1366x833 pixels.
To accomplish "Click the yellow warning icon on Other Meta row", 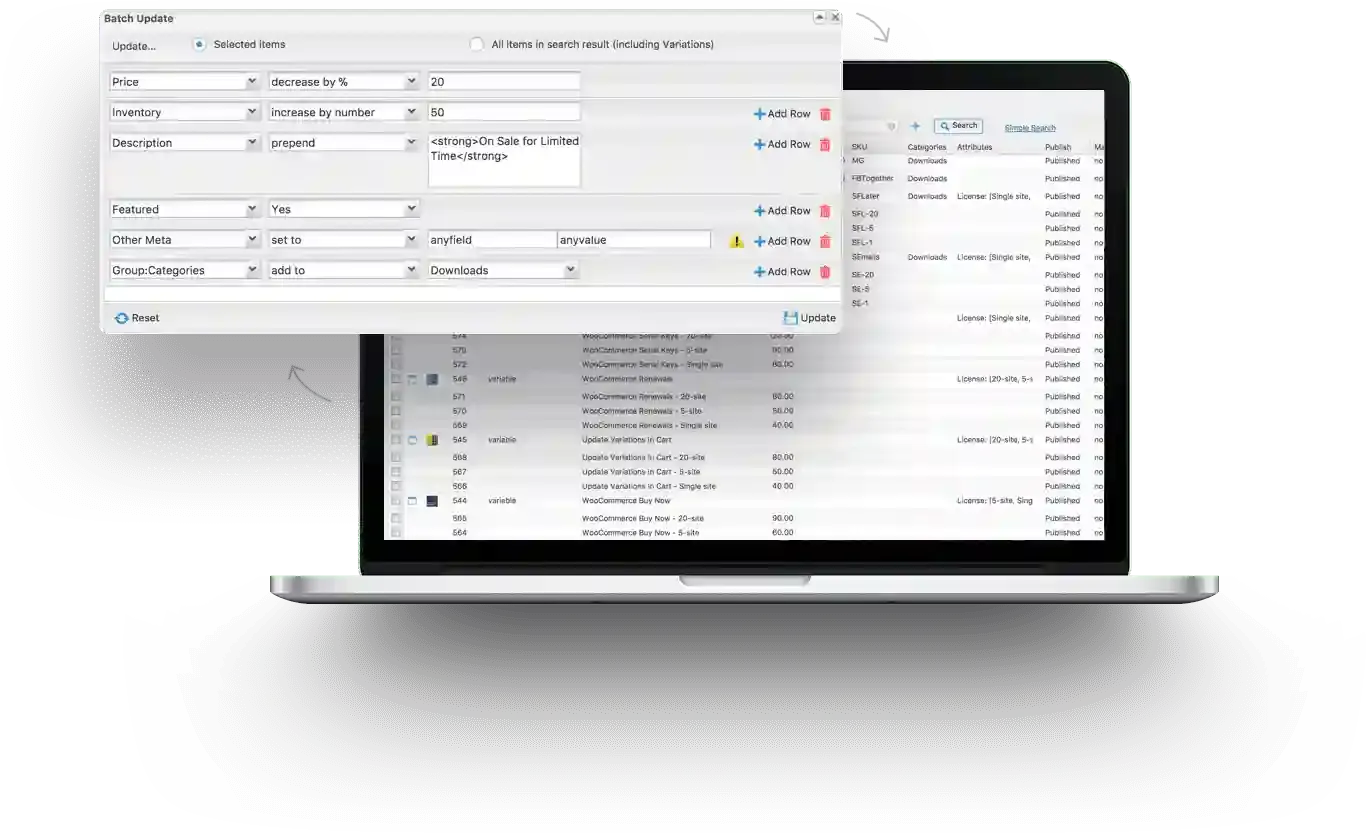I will [737, 241].
